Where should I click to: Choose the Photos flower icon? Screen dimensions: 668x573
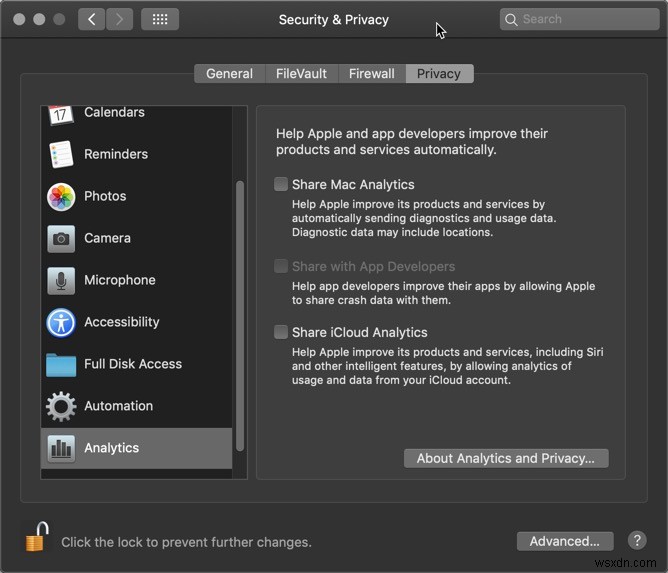coord(61,197)
